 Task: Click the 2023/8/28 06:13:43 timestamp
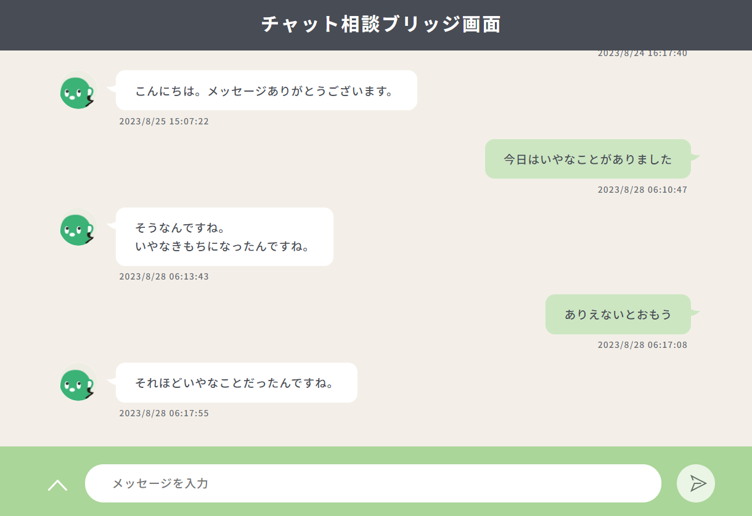point(164,277)
